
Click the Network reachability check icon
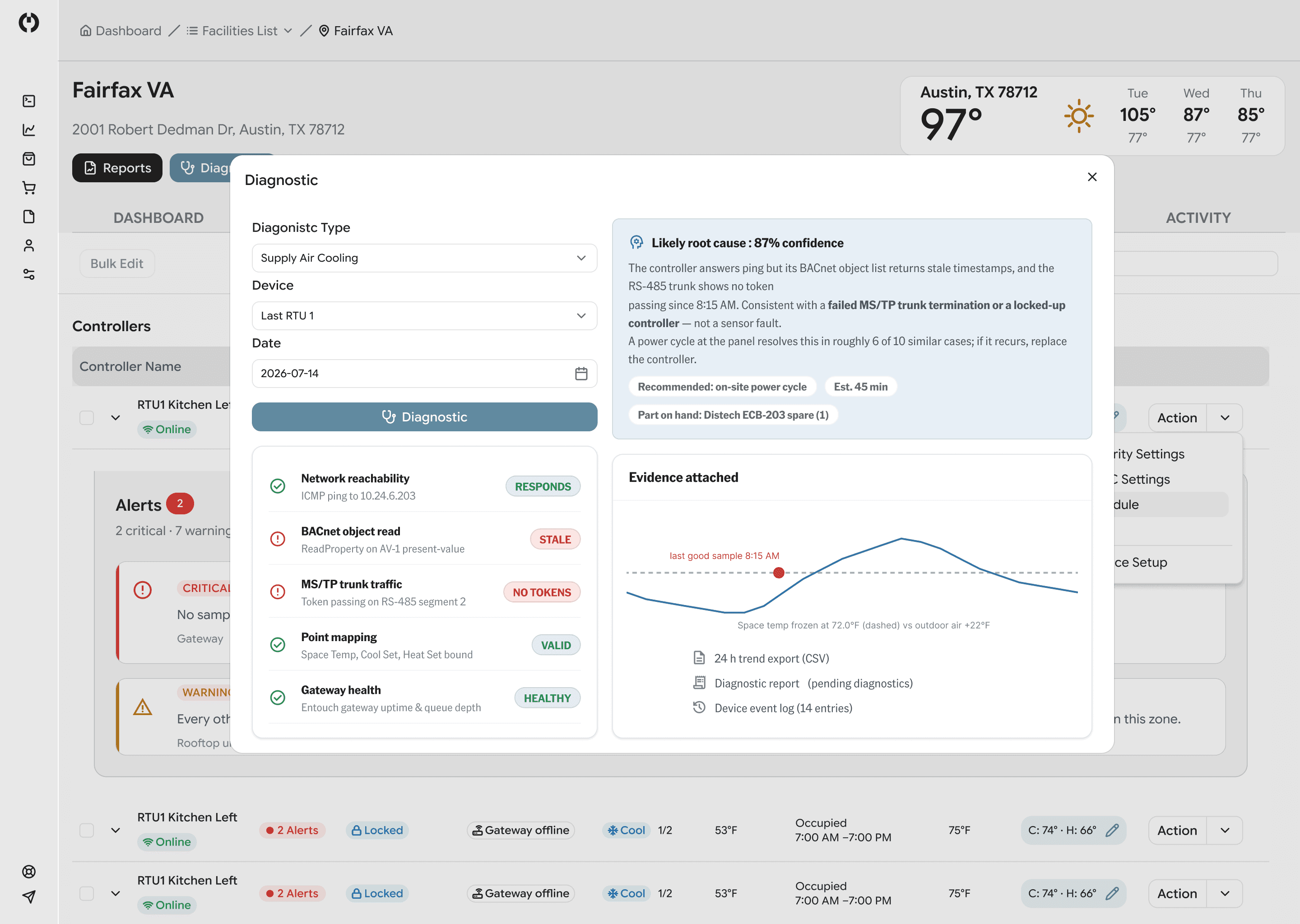click(x=277, y=486)
